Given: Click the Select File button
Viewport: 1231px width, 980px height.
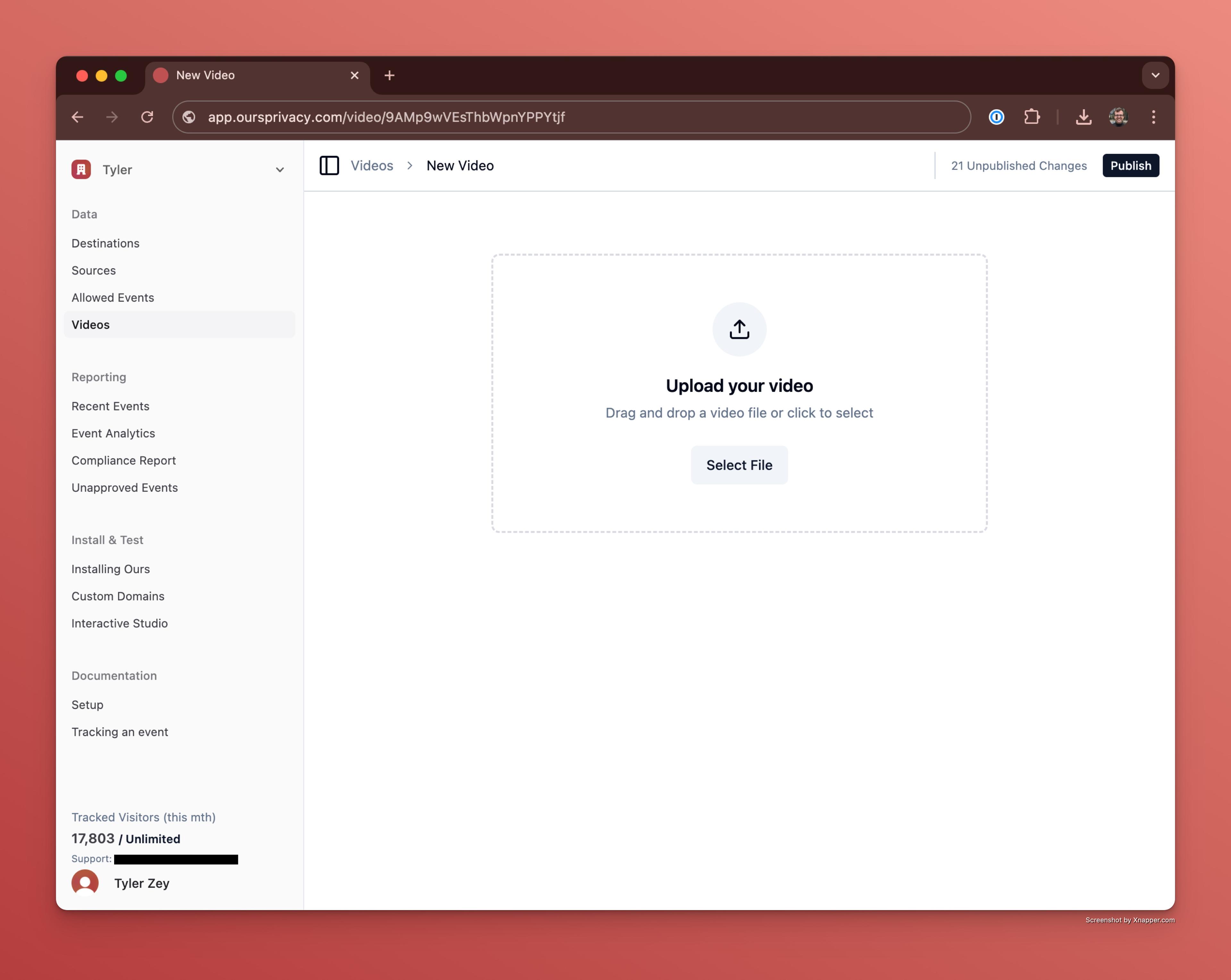Looking at the screenshot, I should pos(739,465).
